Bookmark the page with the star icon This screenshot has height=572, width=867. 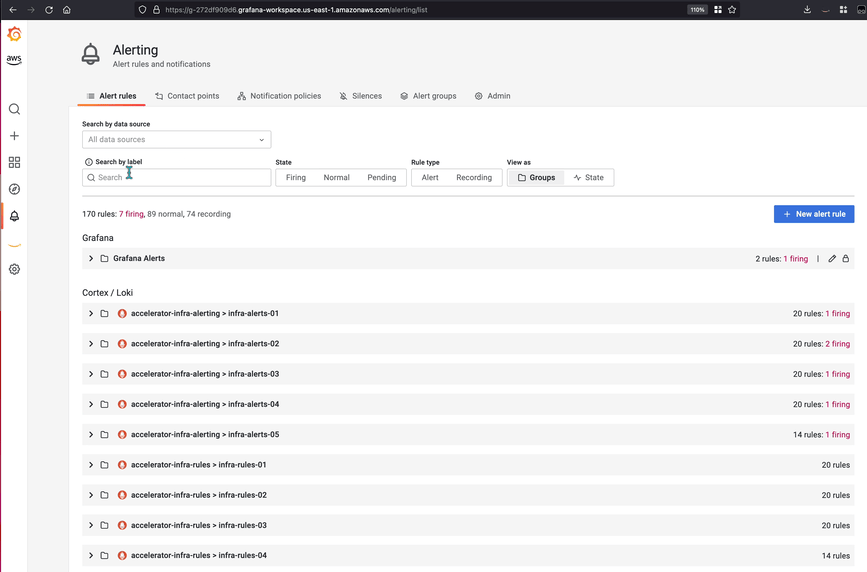pos(732,9)
